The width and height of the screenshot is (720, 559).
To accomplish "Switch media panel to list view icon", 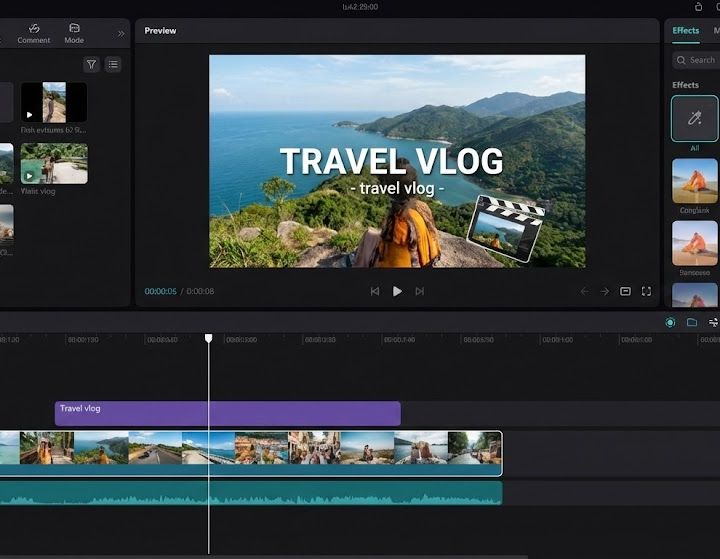I will pyautogui.click(x=113, y=64).
